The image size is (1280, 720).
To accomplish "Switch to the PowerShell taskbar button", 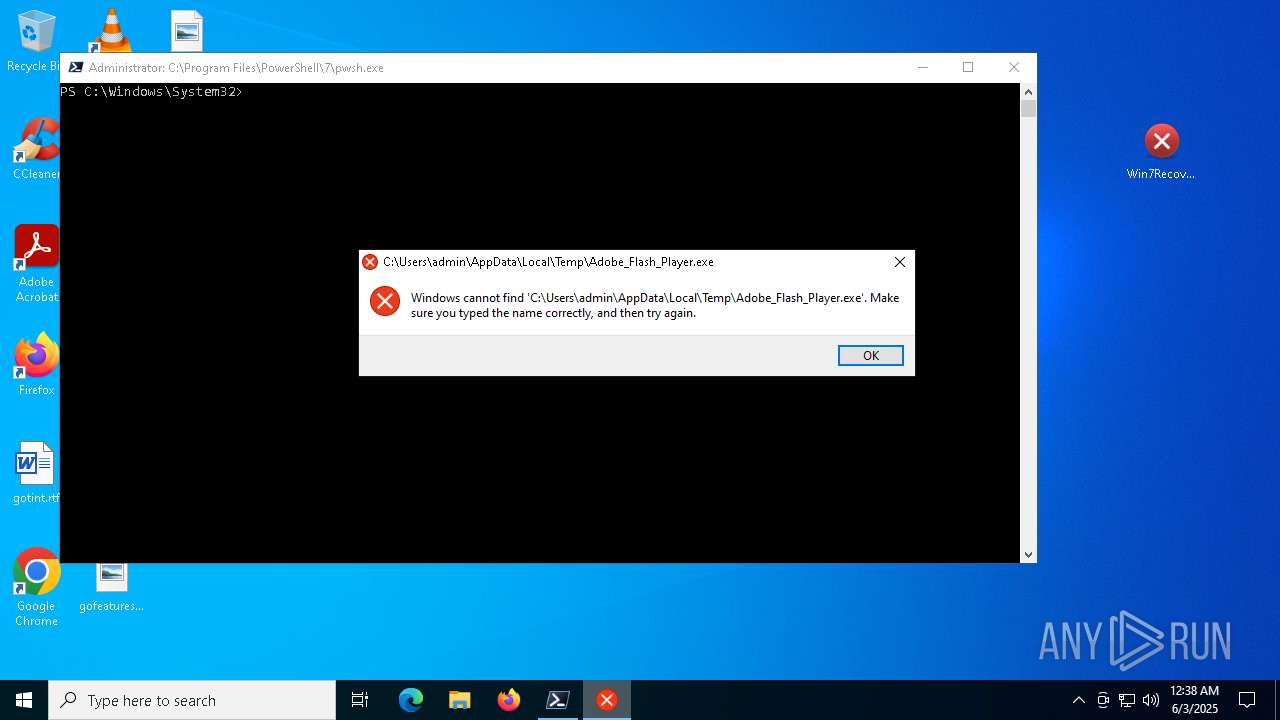I will [x=557, y=700].
